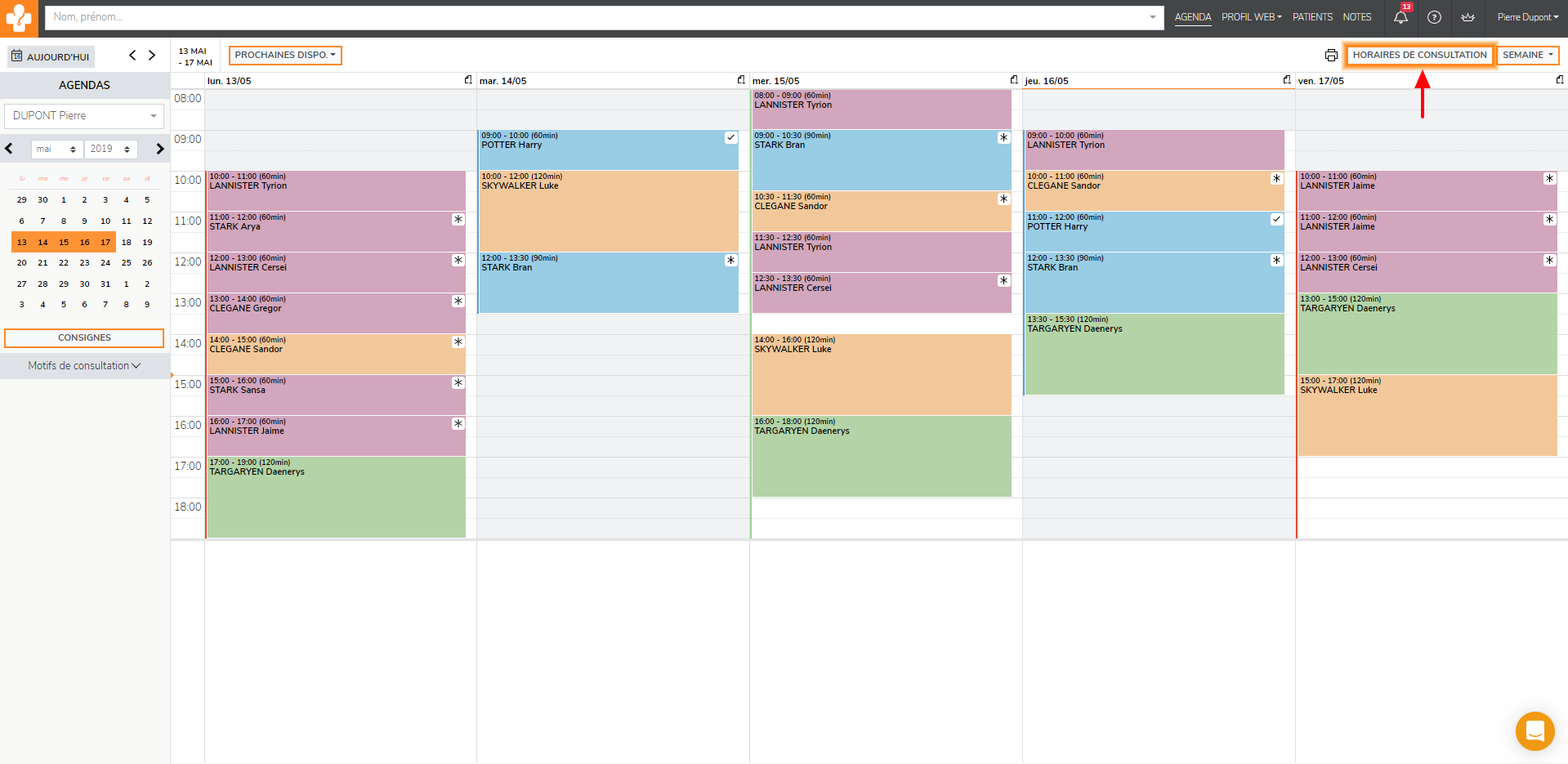This screenshot has width=1568, height=764.
Task: Open the help question mark icon
Action: (x=1434, y=17)
